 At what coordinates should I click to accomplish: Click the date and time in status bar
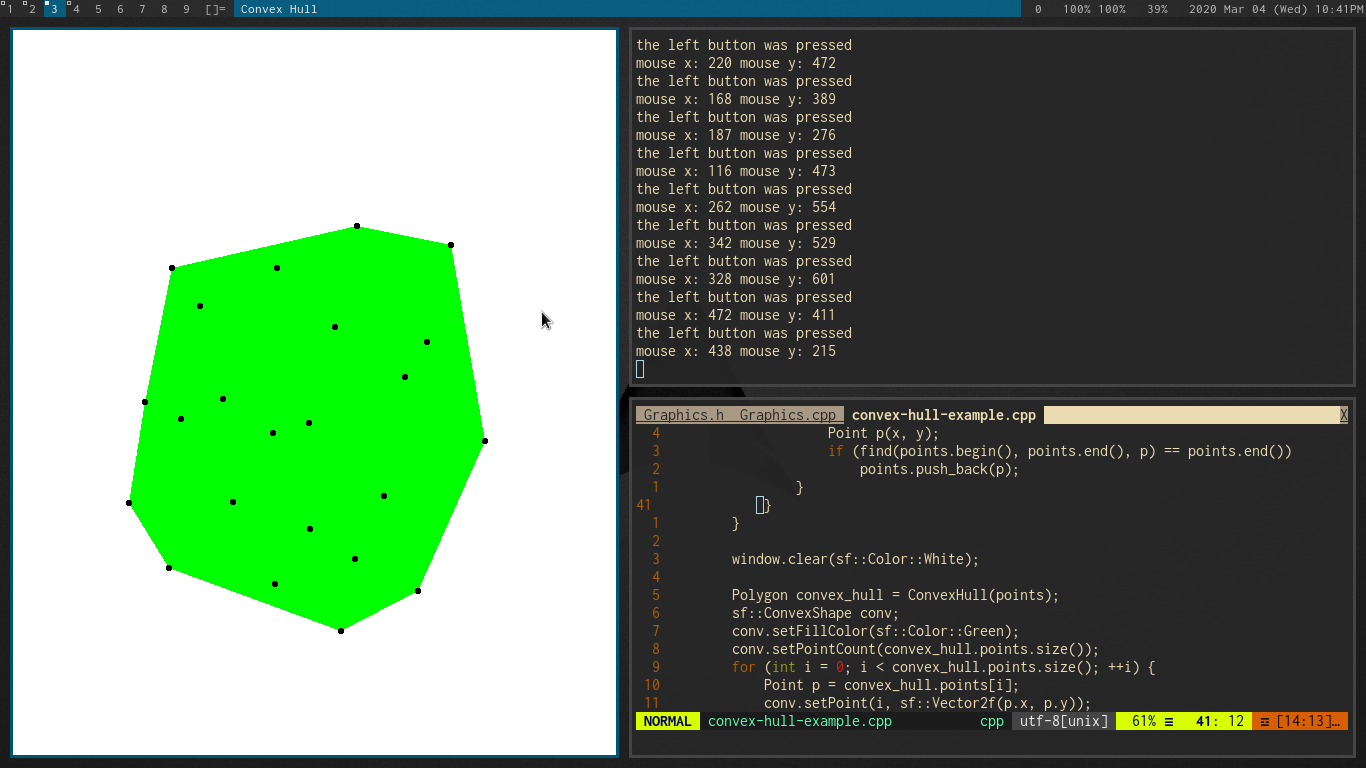point(1276,9)
